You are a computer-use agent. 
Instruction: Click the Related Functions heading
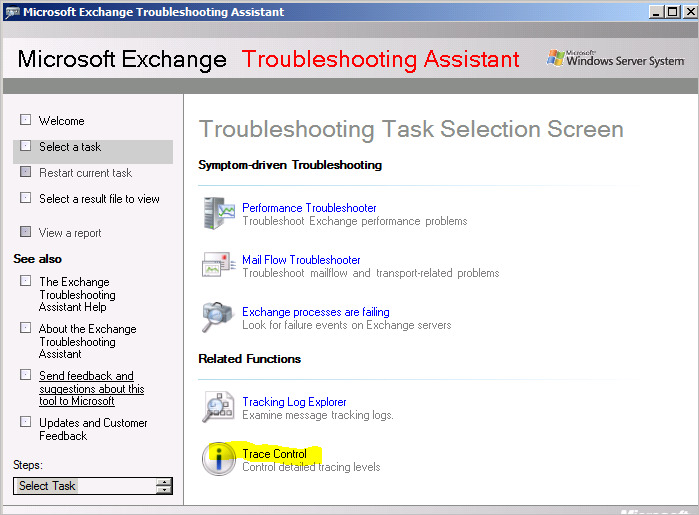tap(249, 359)
